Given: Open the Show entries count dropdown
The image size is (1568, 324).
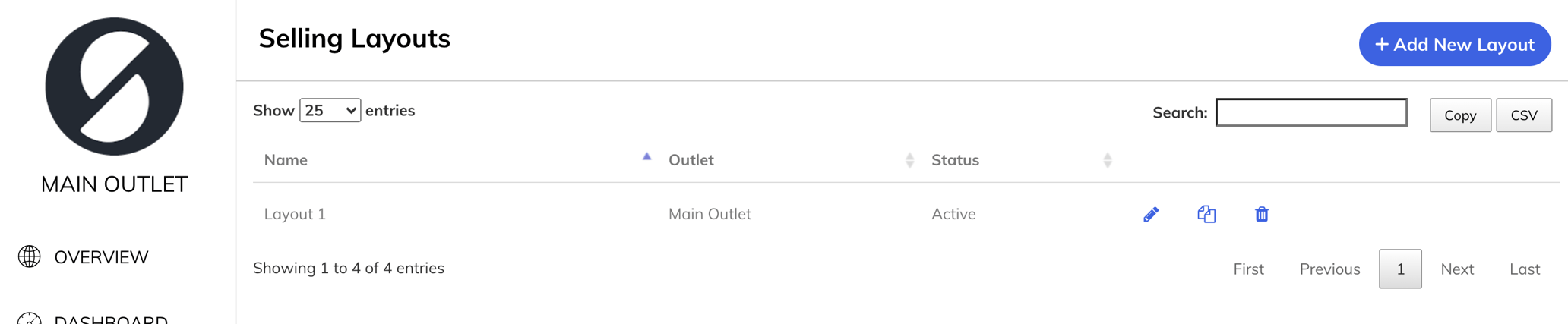Looking at the screenshot, I should click(330, 111).
